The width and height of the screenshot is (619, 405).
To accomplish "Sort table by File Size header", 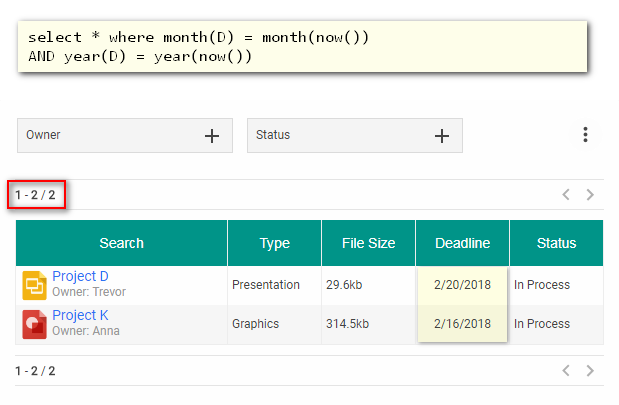I will 368,243.
